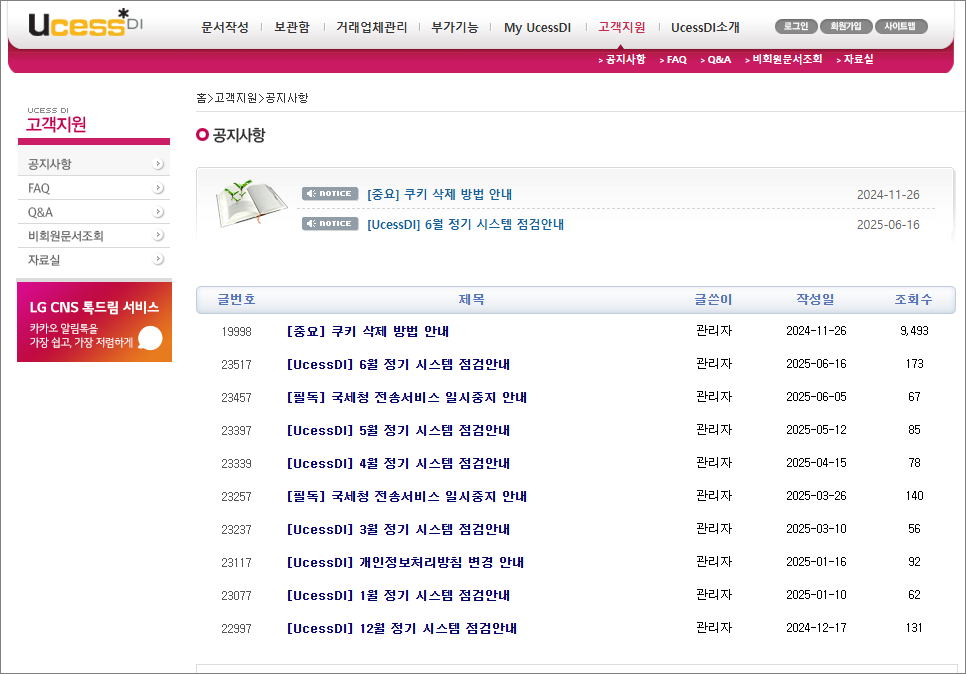The width and height of the screenshot is (966, 674).
Task: Click the open book image in notice box
Action: click(x=251, y=203)
